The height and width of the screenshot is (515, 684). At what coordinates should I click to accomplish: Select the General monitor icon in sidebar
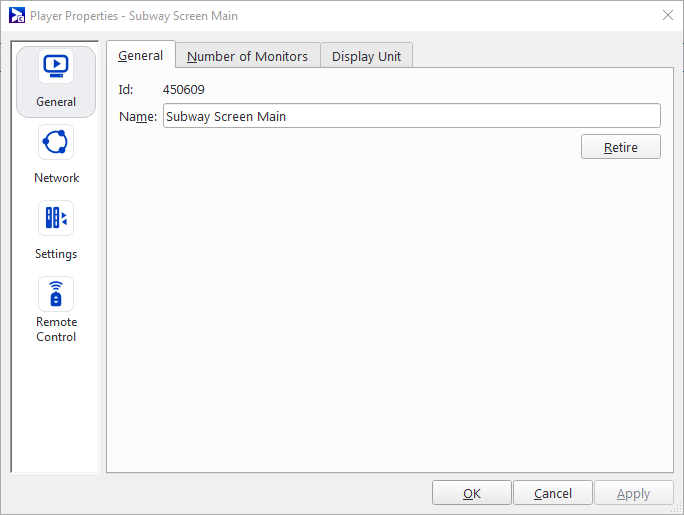(56, 66)
